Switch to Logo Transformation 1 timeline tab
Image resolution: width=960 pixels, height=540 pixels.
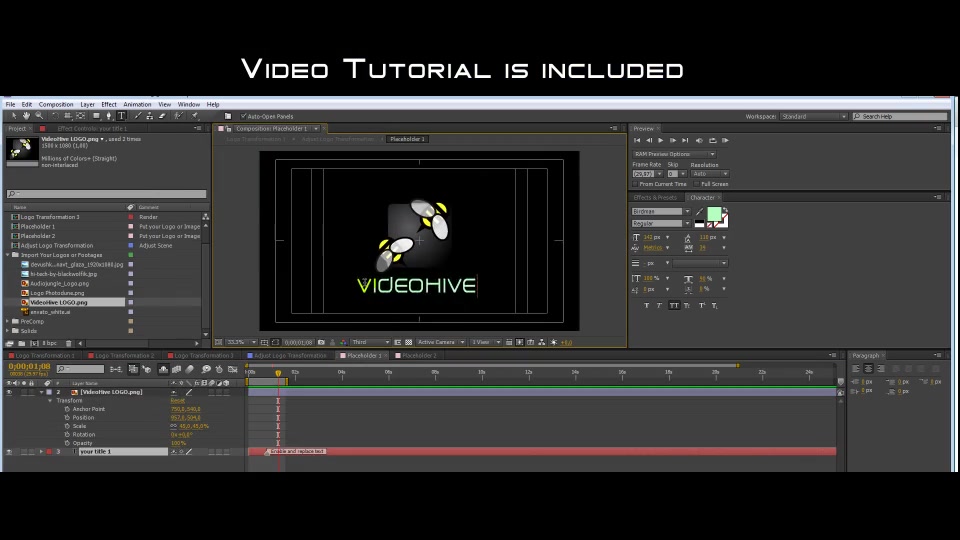[44, 356]
